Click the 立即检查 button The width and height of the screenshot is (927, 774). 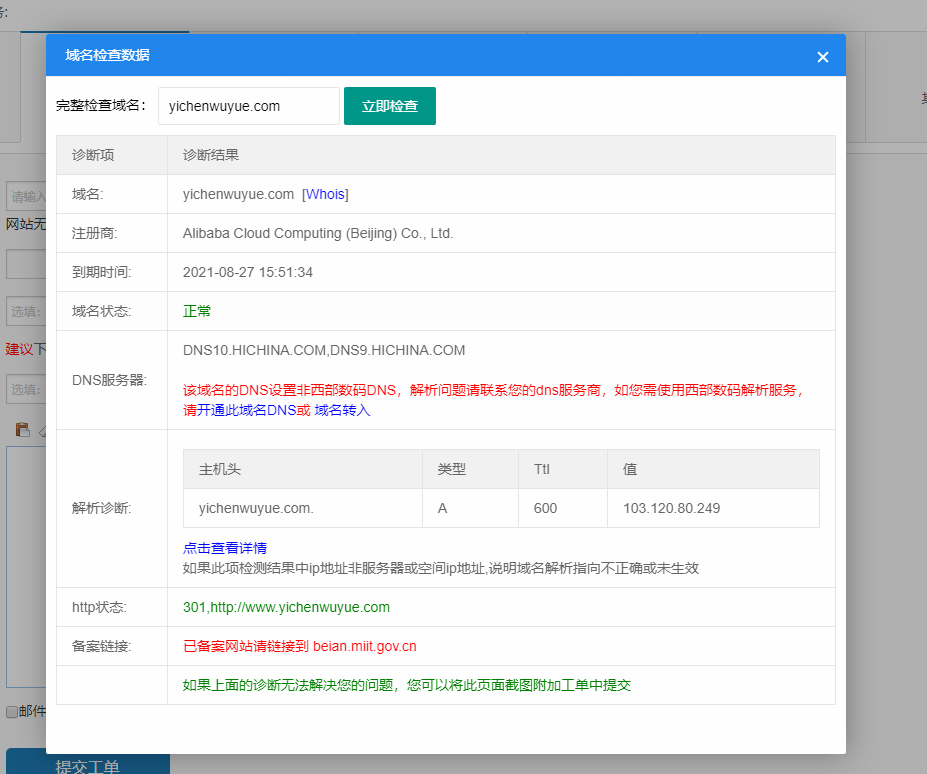point(389,106)
